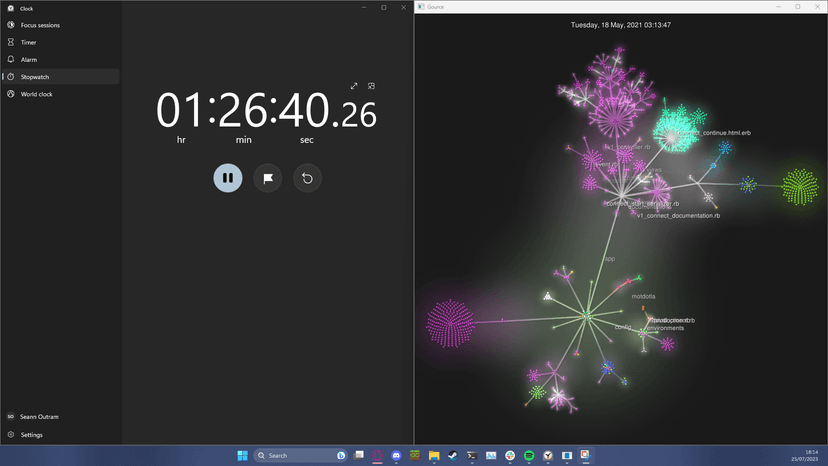Open Spotify from the taskbar
The width and height of the screenshot is (828, 466).
(x=529, y=456)
